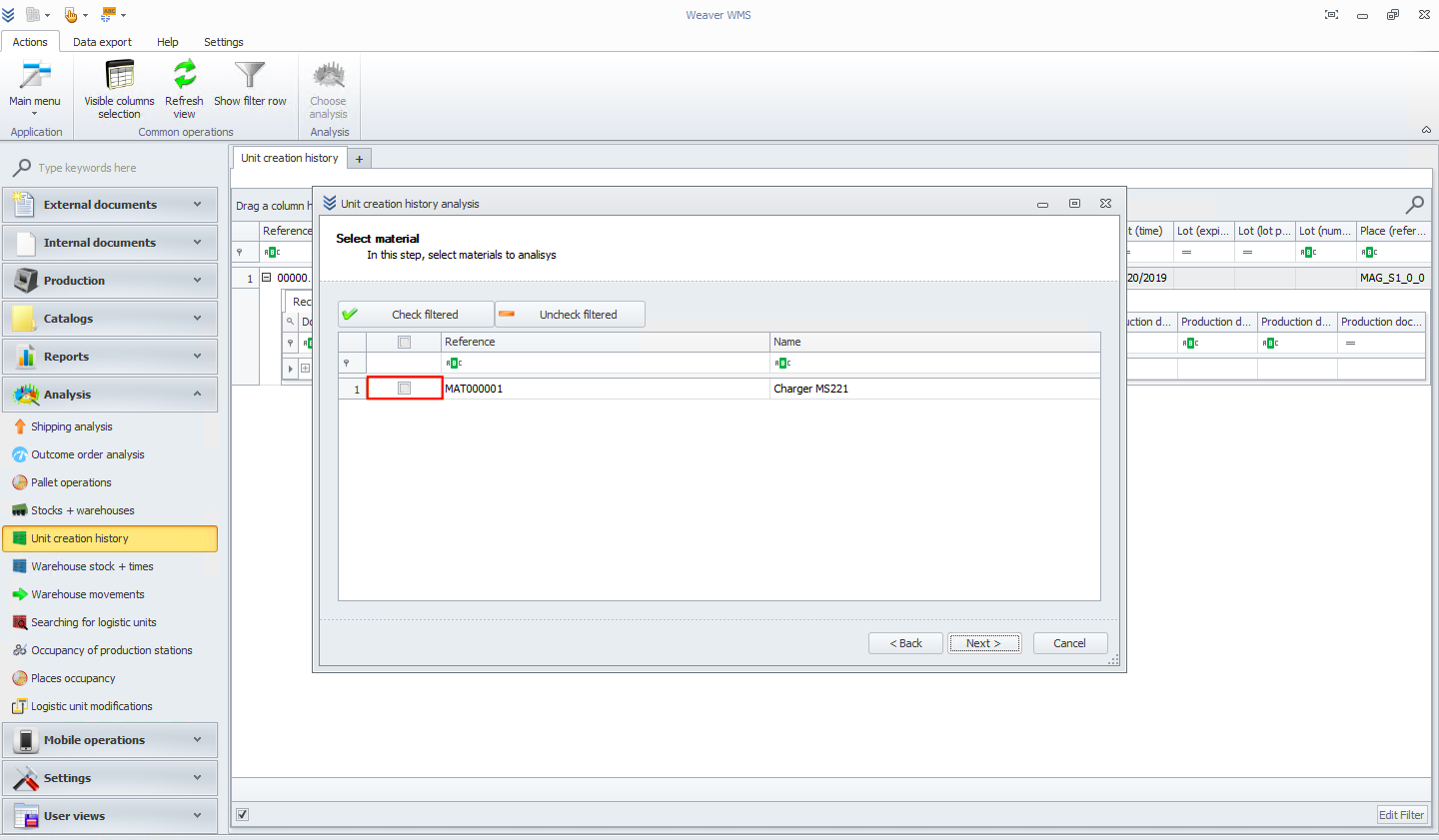Click the Reference column filter cell in dialog
The width and height of the screenshot is (1439, 840).
[606, 363]
